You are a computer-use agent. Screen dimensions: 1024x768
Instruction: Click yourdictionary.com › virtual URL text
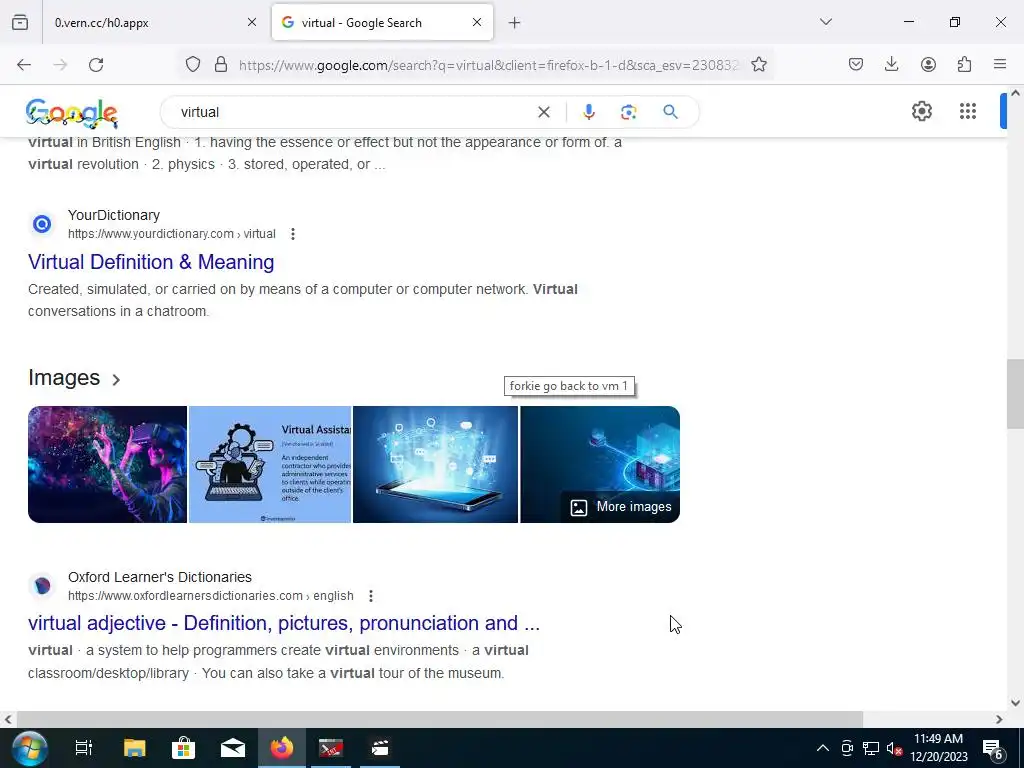point(172,234)
